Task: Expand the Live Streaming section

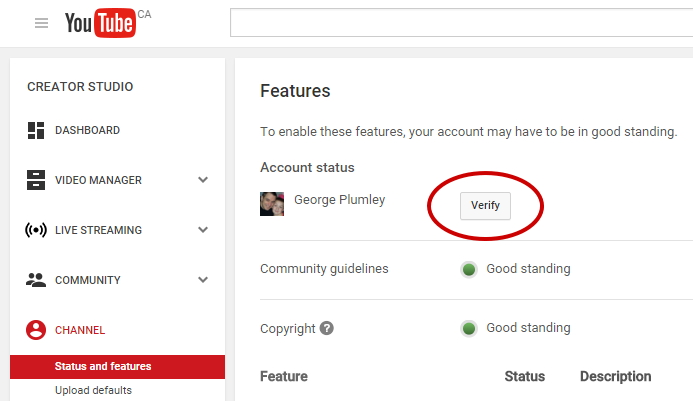Action: [203, 230]
